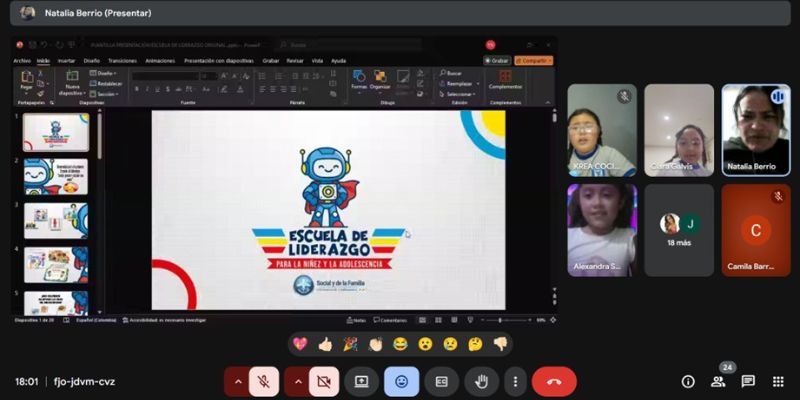Expand audio settings arrow beside microphone
The image size is (800, 400).
[237, 382]
